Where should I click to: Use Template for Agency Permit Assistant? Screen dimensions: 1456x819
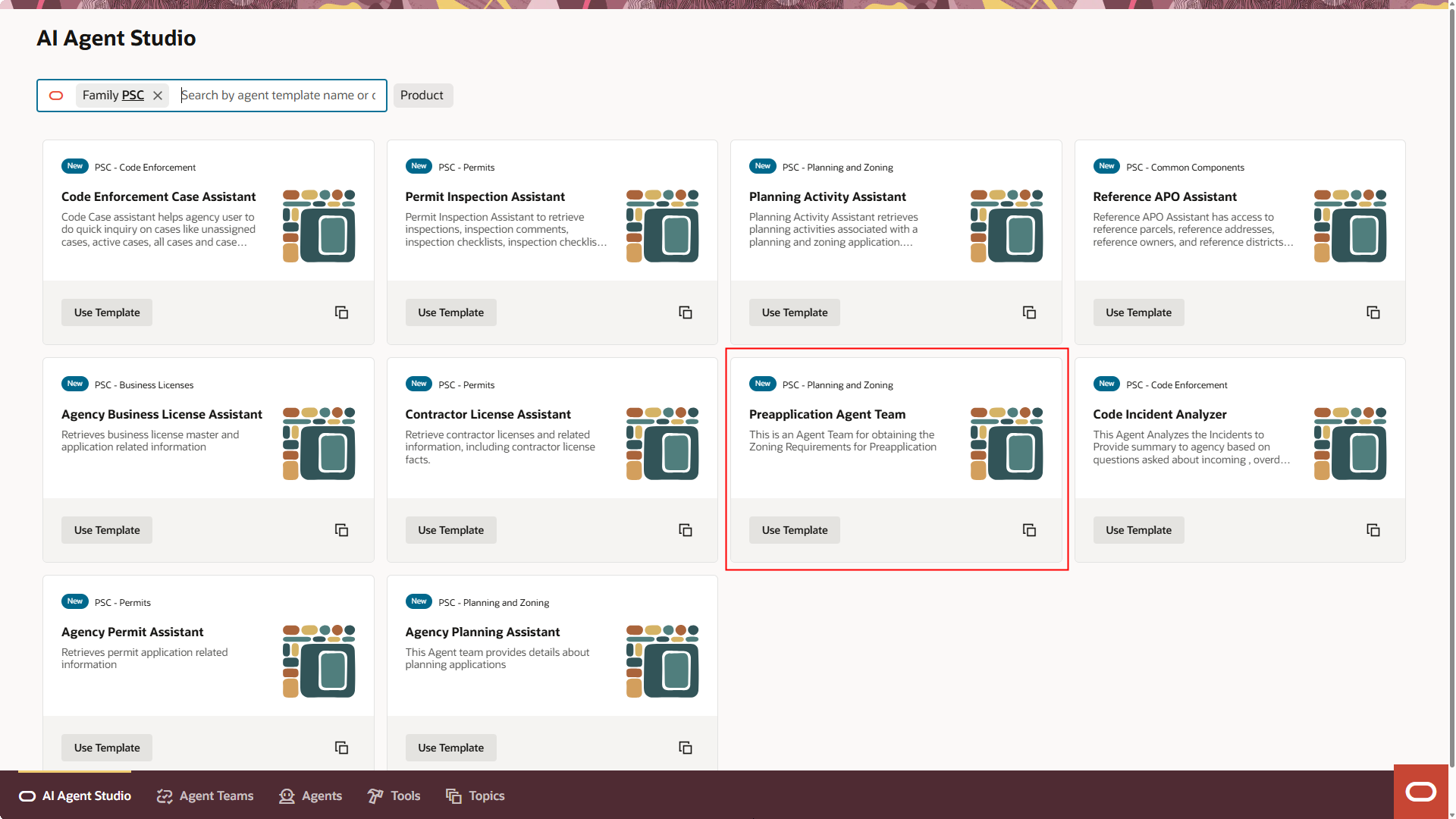(107, 748)
